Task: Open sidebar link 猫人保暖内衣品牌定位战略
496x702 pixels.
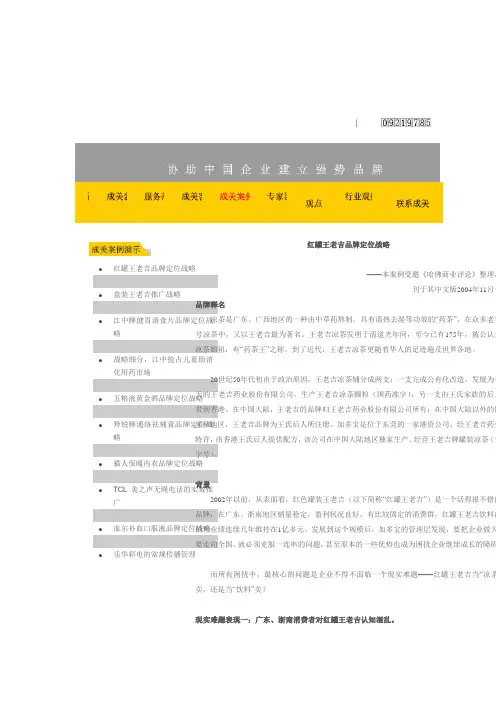Action: coord(158,463)
